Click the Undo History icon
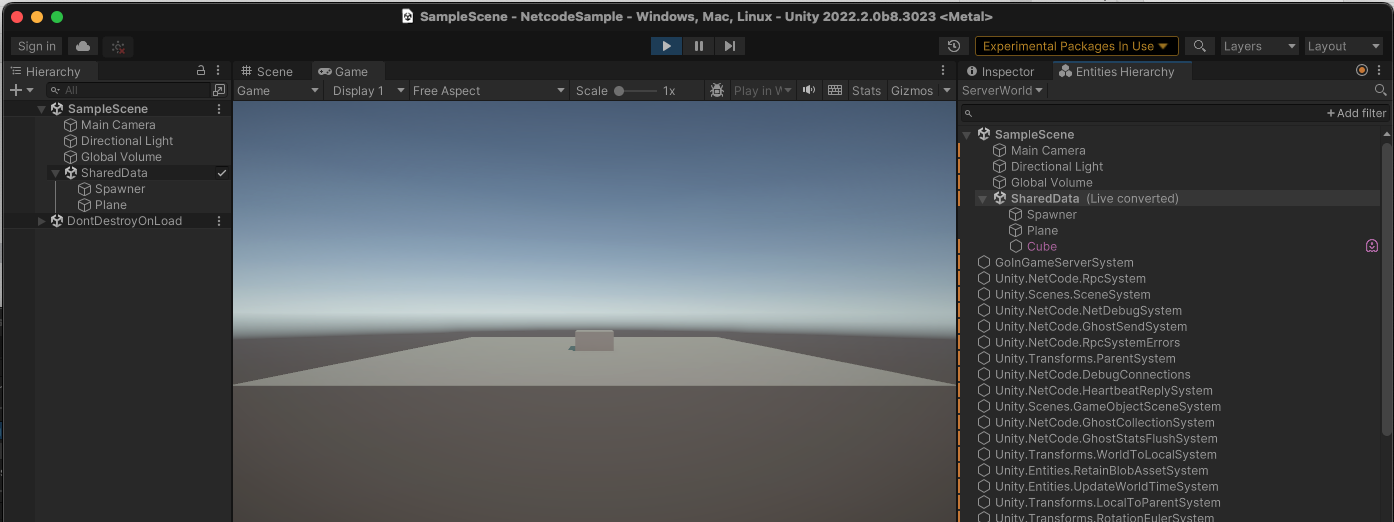This screenshot has width=1394, height=522. click(x=954, y=46)
